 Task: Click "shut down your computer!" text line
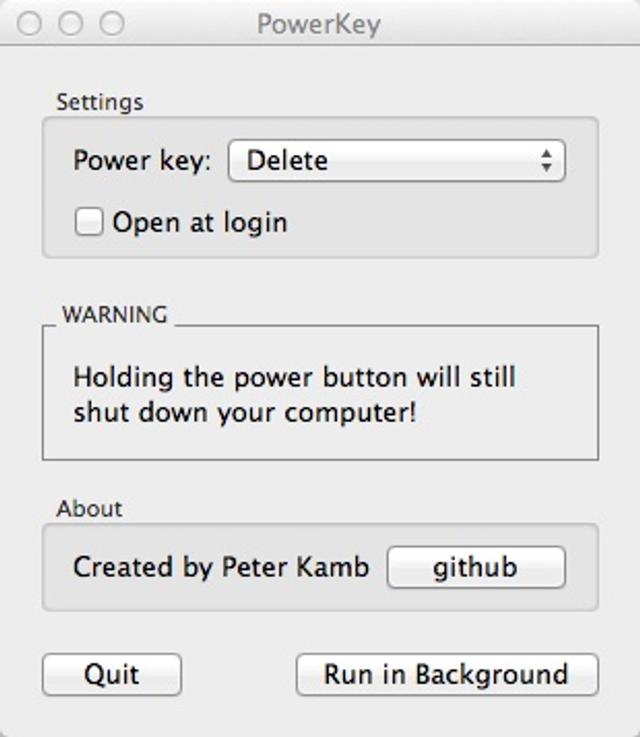tap(244, 412)
